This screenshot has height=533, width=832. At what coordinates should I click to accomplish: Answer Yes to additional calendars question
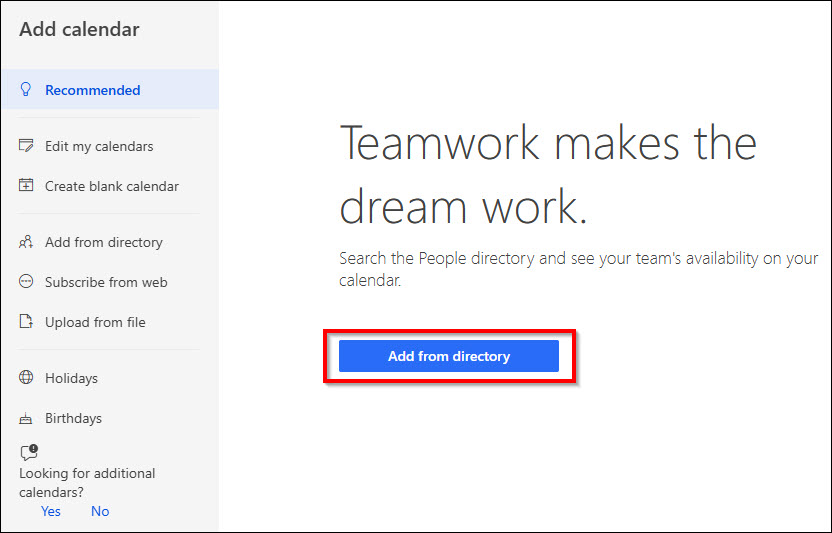coord(51,511)
